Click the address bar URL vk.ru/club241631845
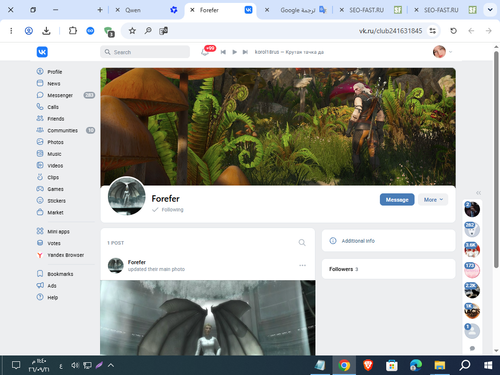 pos(390,31)
